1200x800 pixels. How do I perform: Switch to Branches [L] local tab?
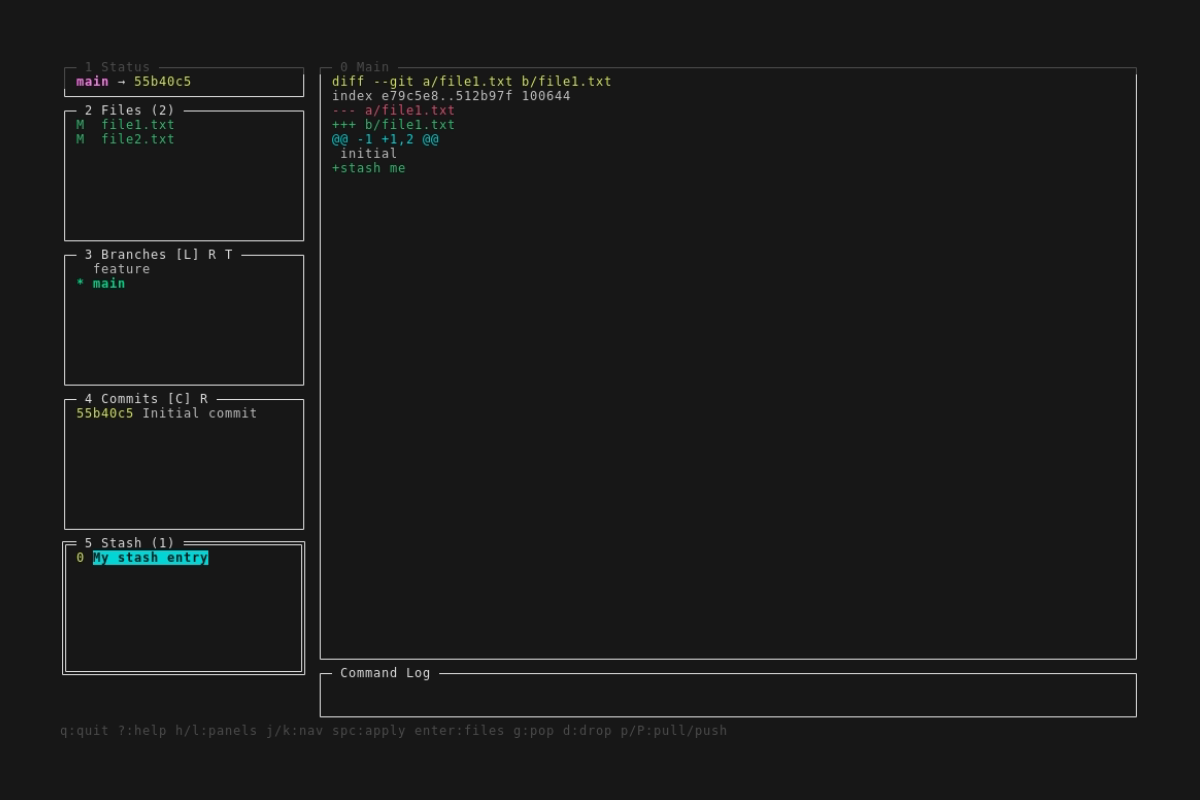(x=187, y=255)
